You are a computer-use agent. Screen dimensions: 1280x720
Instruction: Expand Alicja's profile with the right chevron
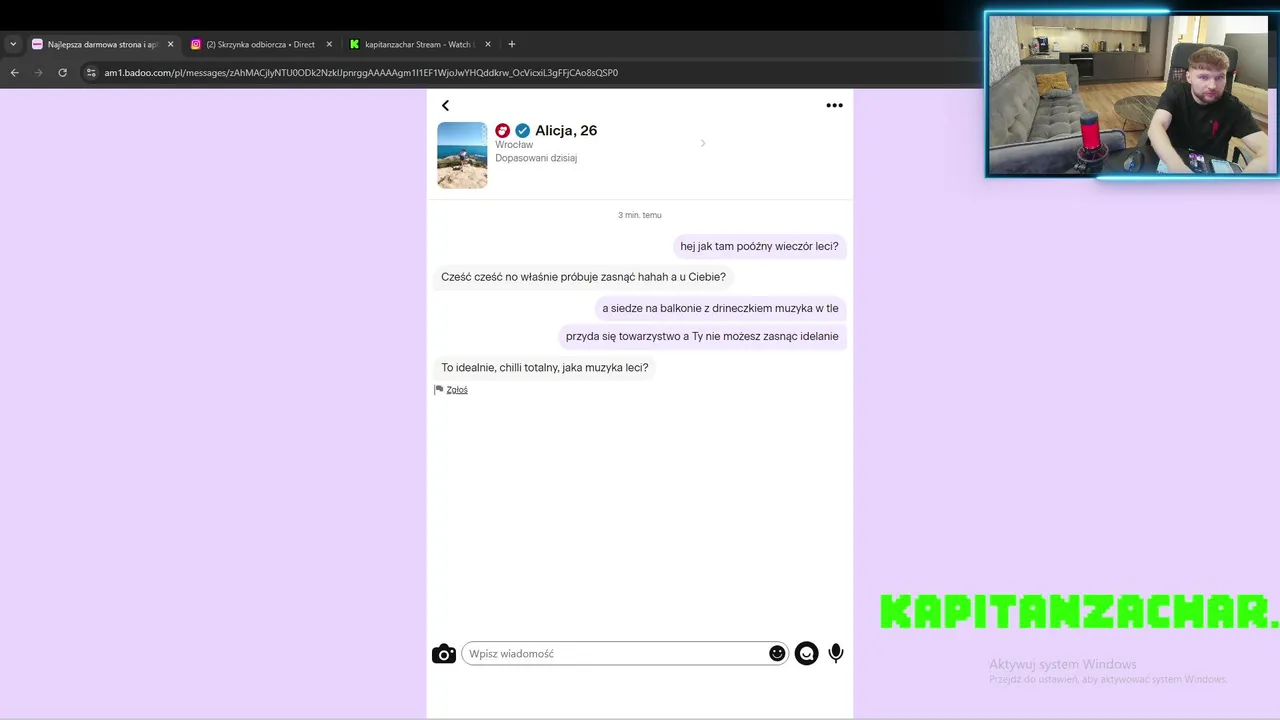click(x=702, y=143)
